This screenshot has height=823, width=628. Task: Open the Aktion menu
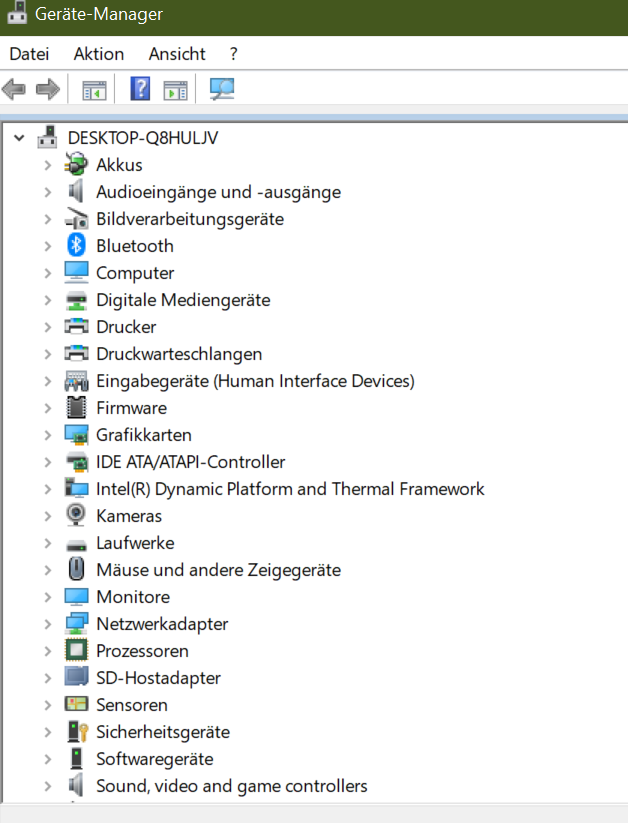pos(99,54)
